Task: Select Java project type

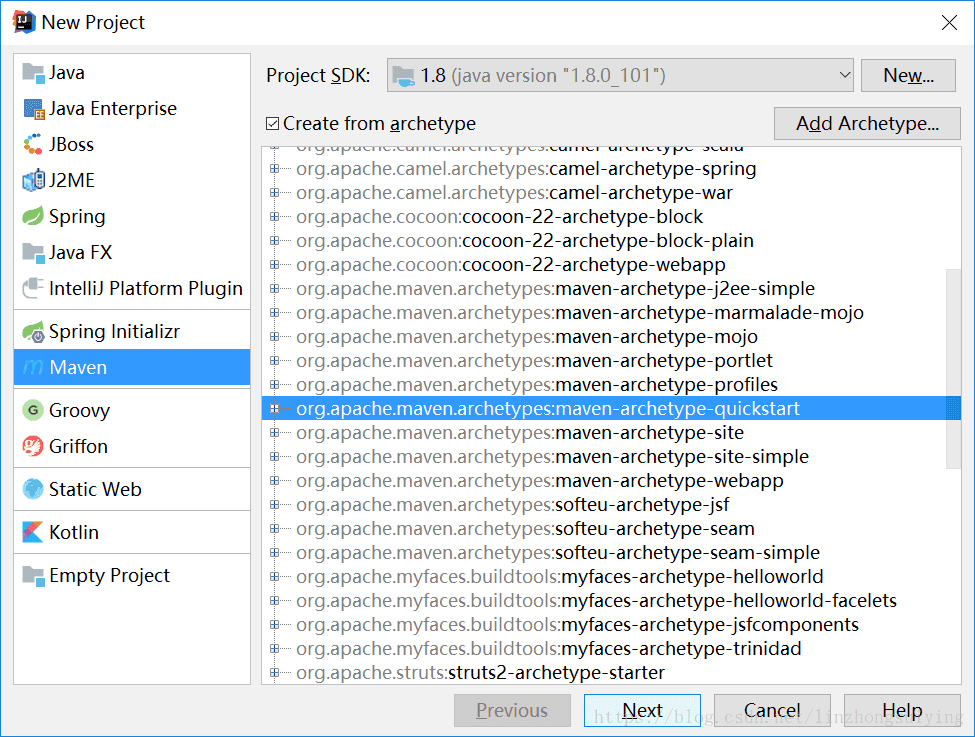Action: point(132,73)
